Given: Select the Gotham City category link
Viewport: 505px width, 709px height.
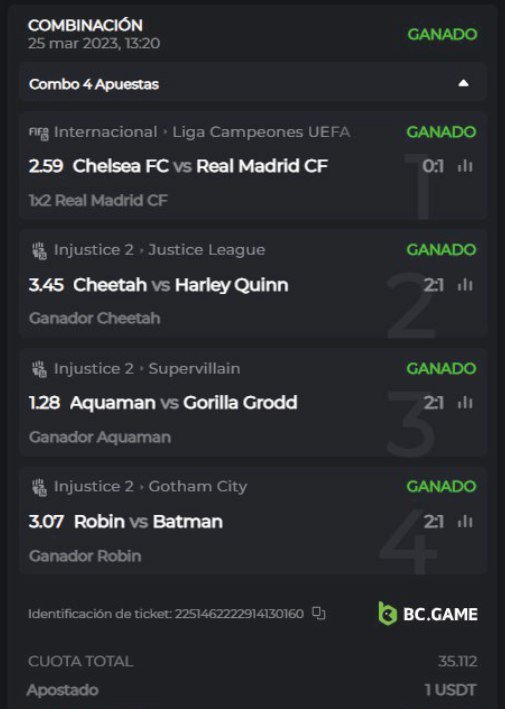Looking at the screenshot, I should [x=198, y=486].
